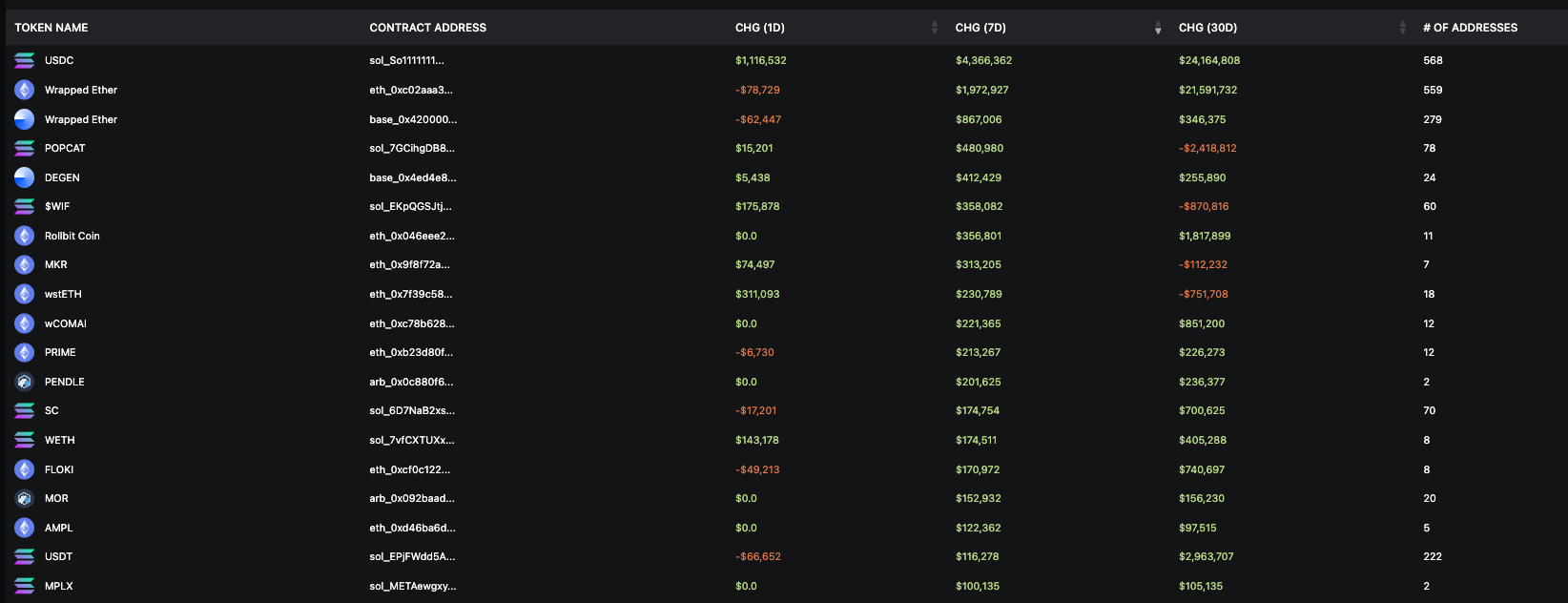Click the Ethereum icon beside eth_0xc02aaa3 Wrapped Ether
The image size is (1568, 603).
click(x=25, y=90)
